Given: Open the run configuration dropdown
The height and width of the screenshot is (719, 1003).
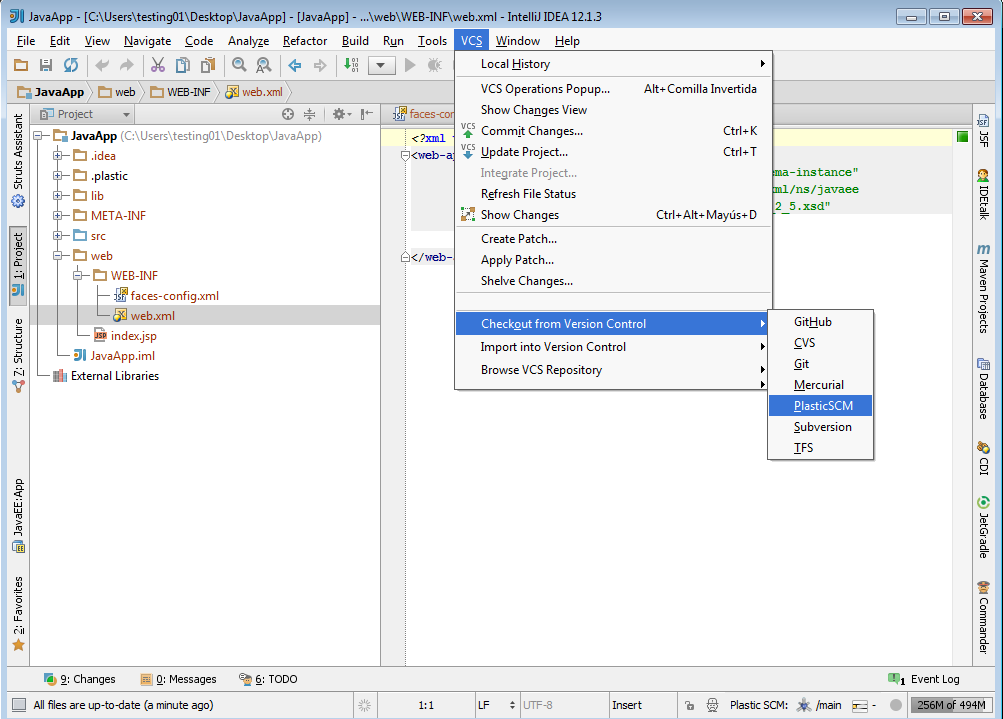Looking at the screenshot, I should point(382,65).
